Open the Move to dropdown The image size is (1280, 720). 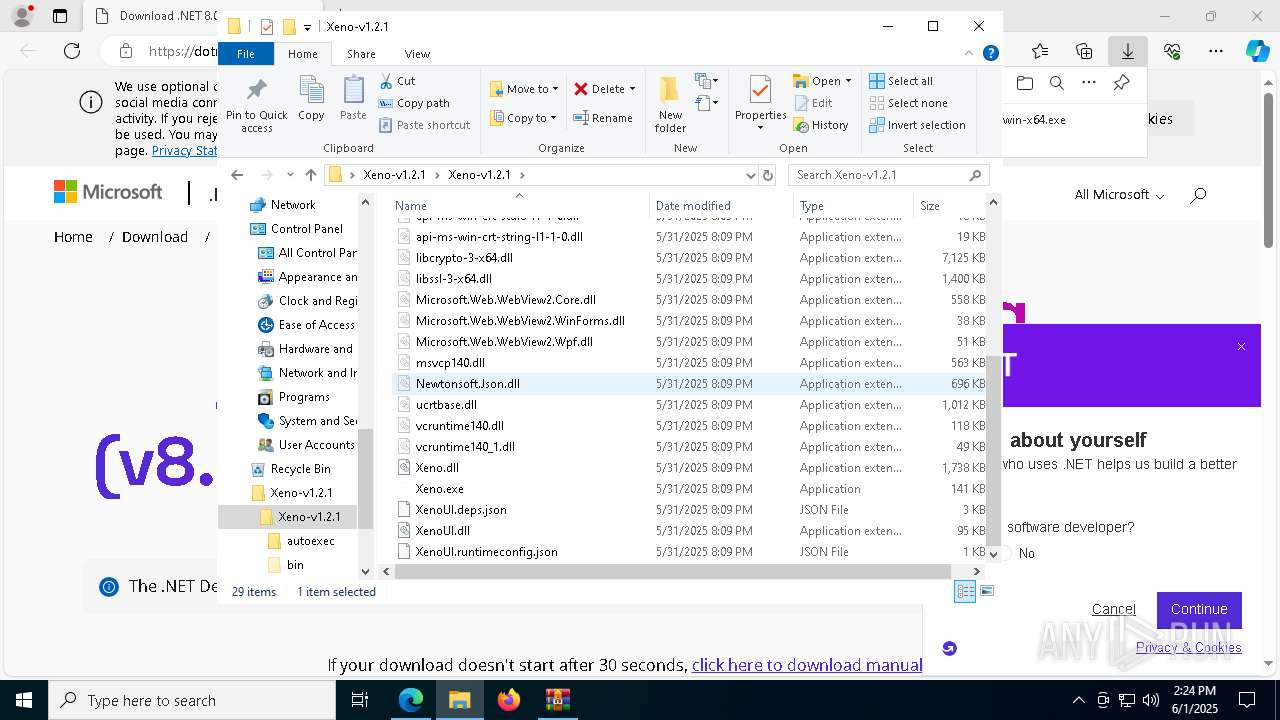[524, 89]
